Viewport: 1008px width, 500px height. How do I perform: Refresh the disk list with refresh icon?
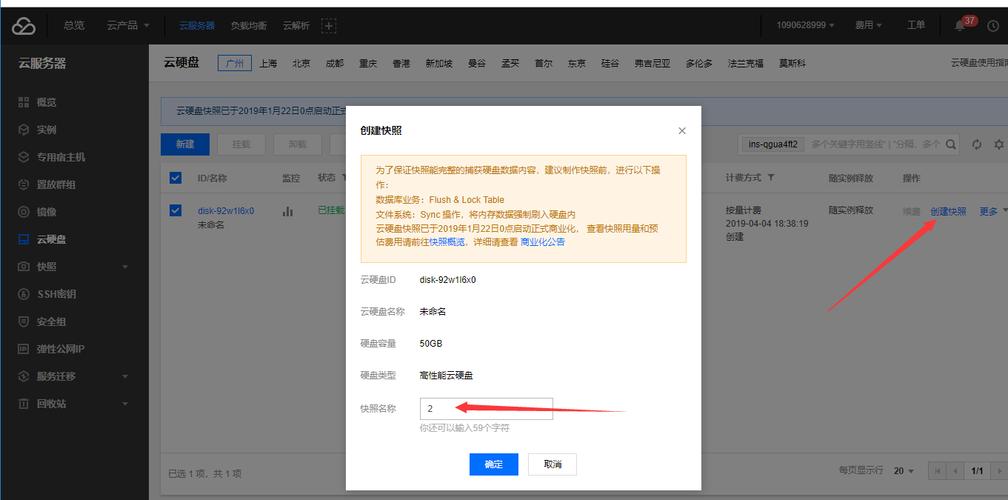click(x=977, y=144)
